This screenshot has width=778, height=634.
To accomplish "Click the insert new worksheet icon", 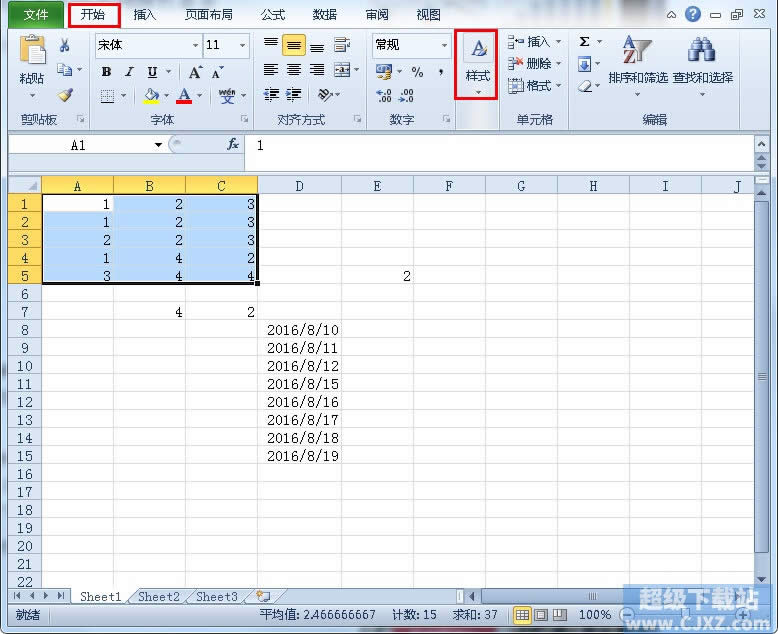I will pyautogui.click(x=263, y=596).
